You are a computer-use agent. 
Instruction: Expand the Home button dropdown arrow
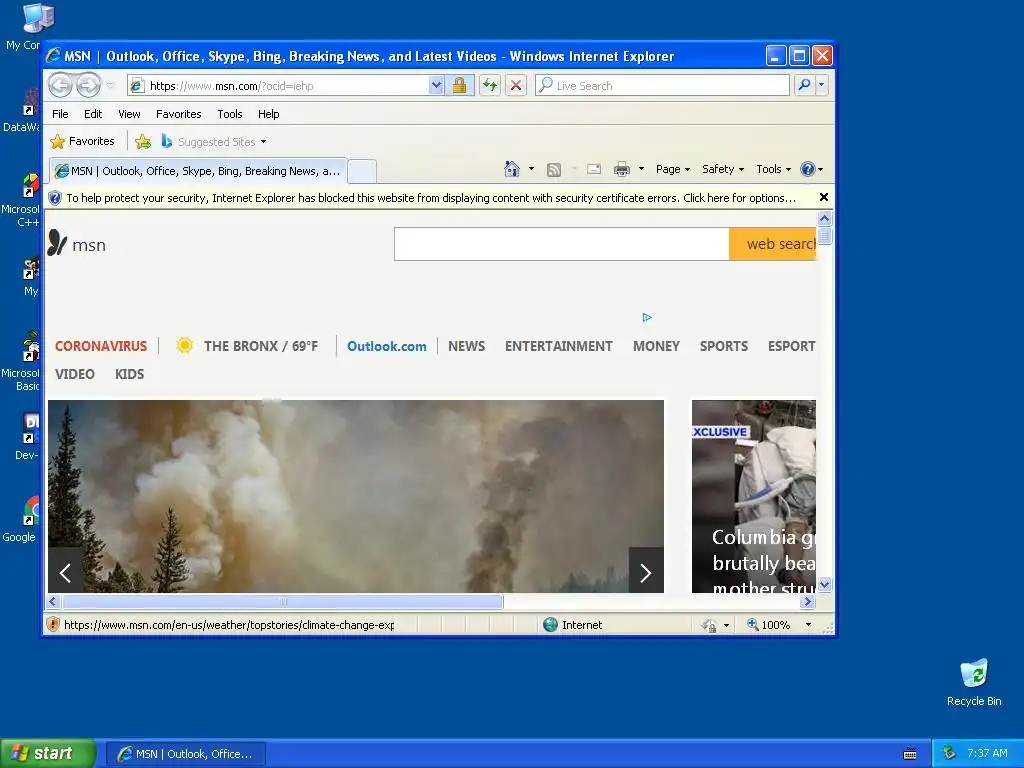point(532,169)
